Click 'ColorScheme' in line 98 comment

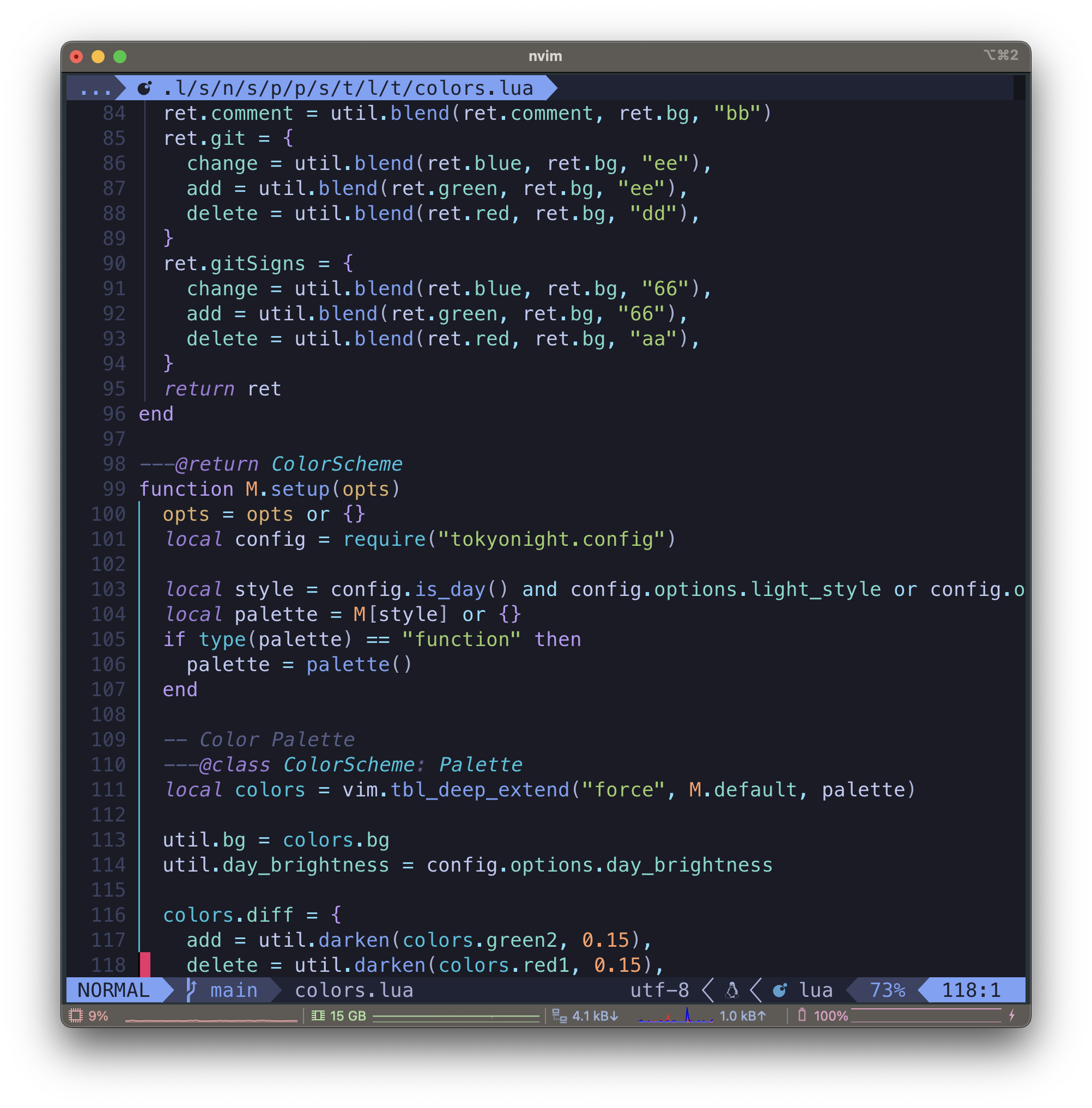(337, 464)
